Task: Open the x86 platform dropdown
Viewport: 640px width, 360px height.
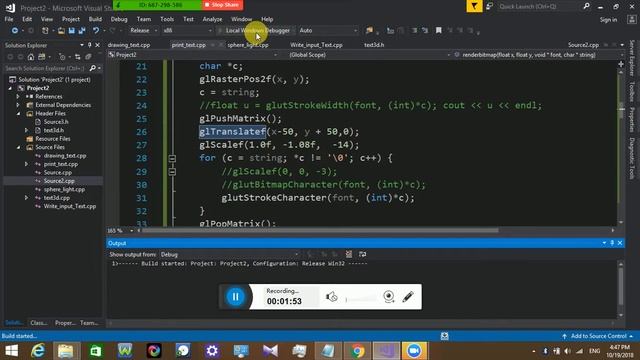Action: 187,31
